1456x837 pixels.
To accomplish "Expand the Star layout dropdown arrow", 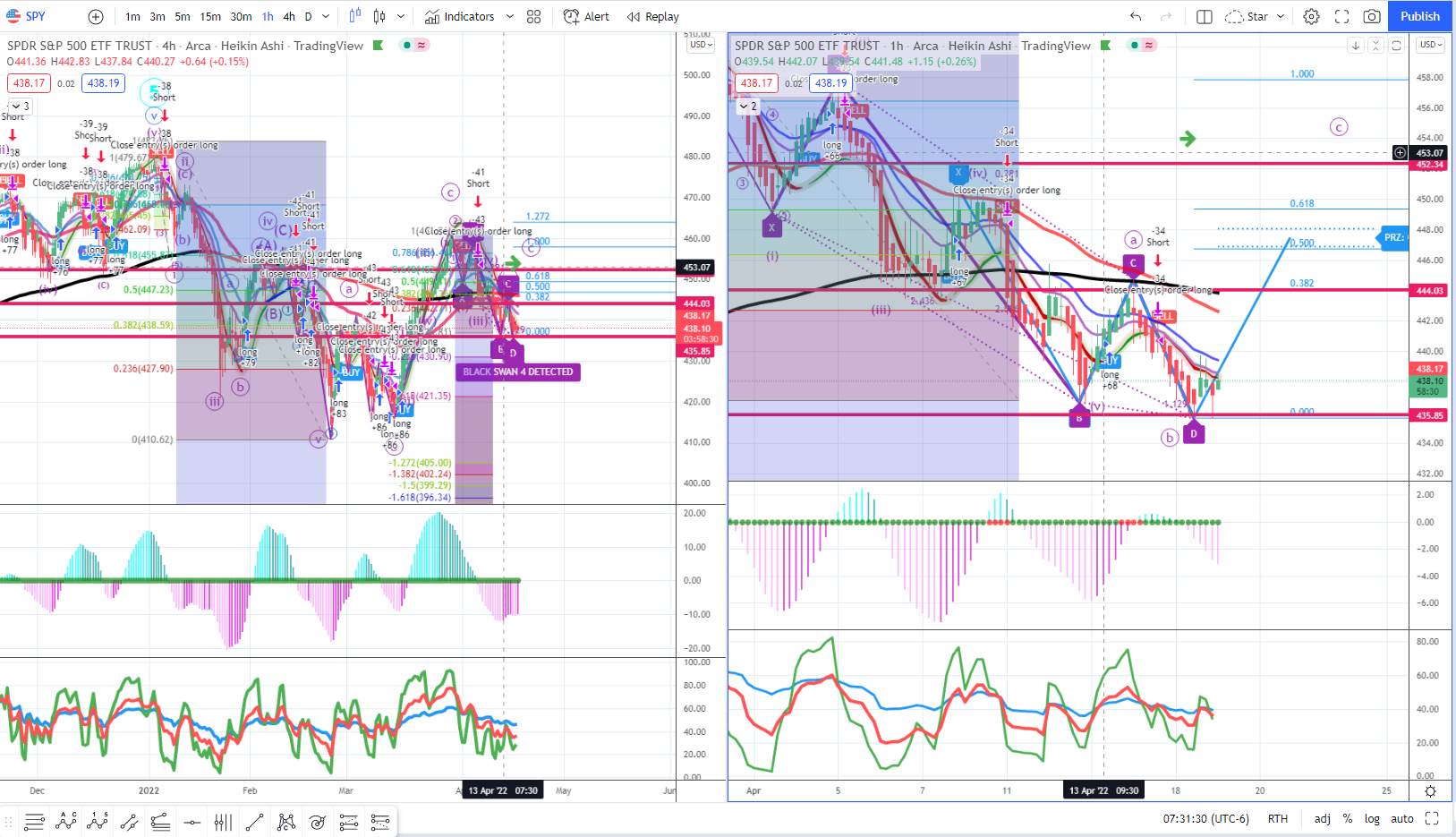I will tap(1281, 16).
